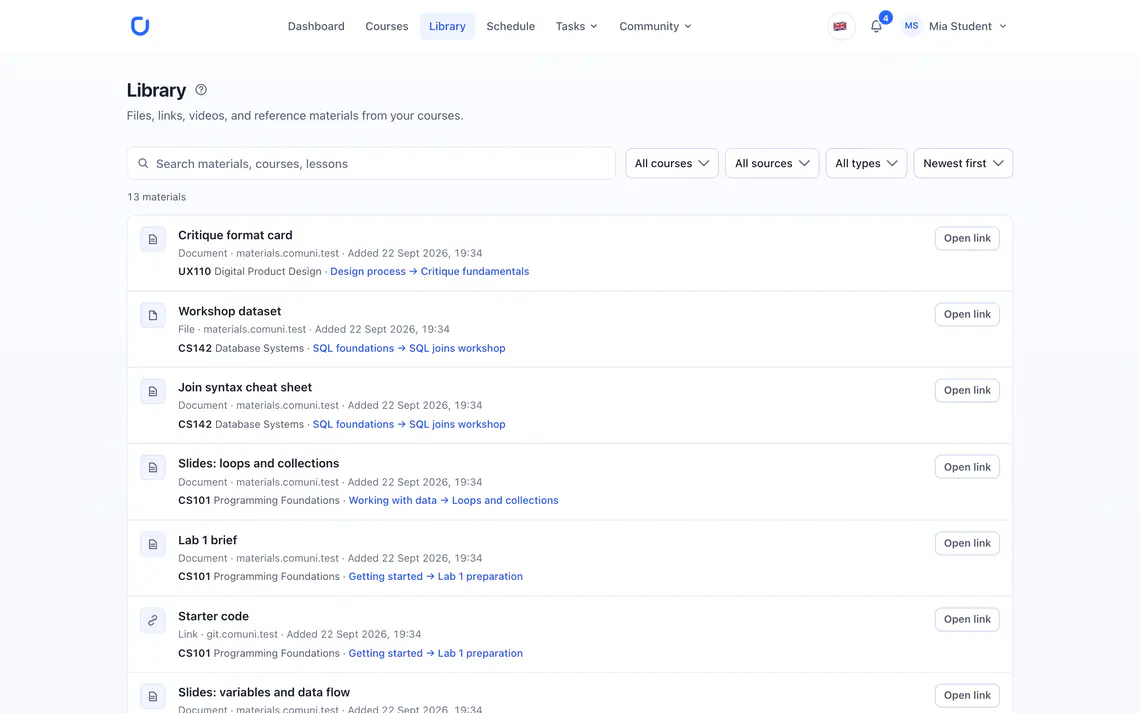
Task: Expand the Community menu
Action: click(655, 26)
